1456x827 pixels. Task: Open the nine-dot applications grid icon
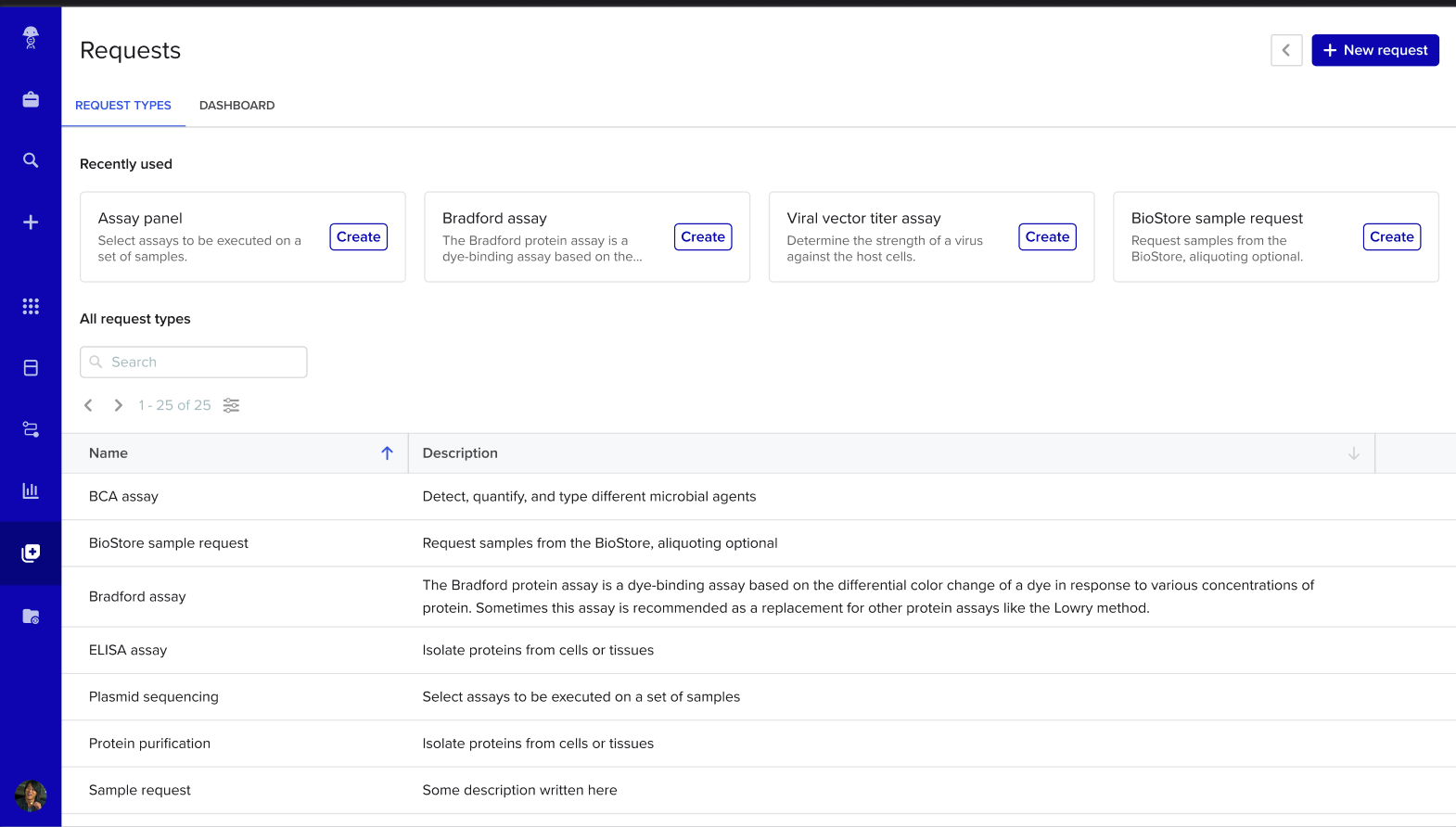[x=31, y=306]
